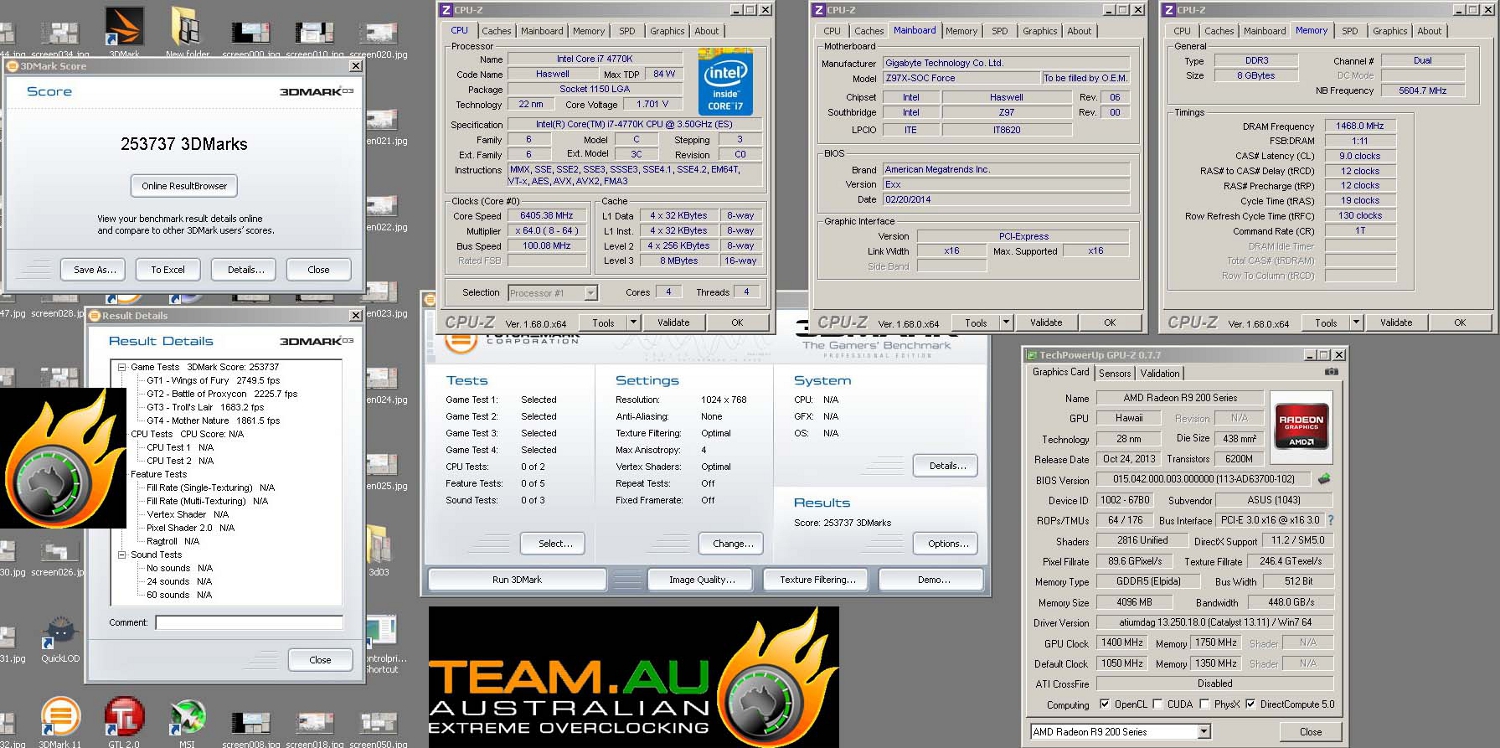
Task: Click Select... under Tests in 3DMark
Action: (x=553, y=544)
